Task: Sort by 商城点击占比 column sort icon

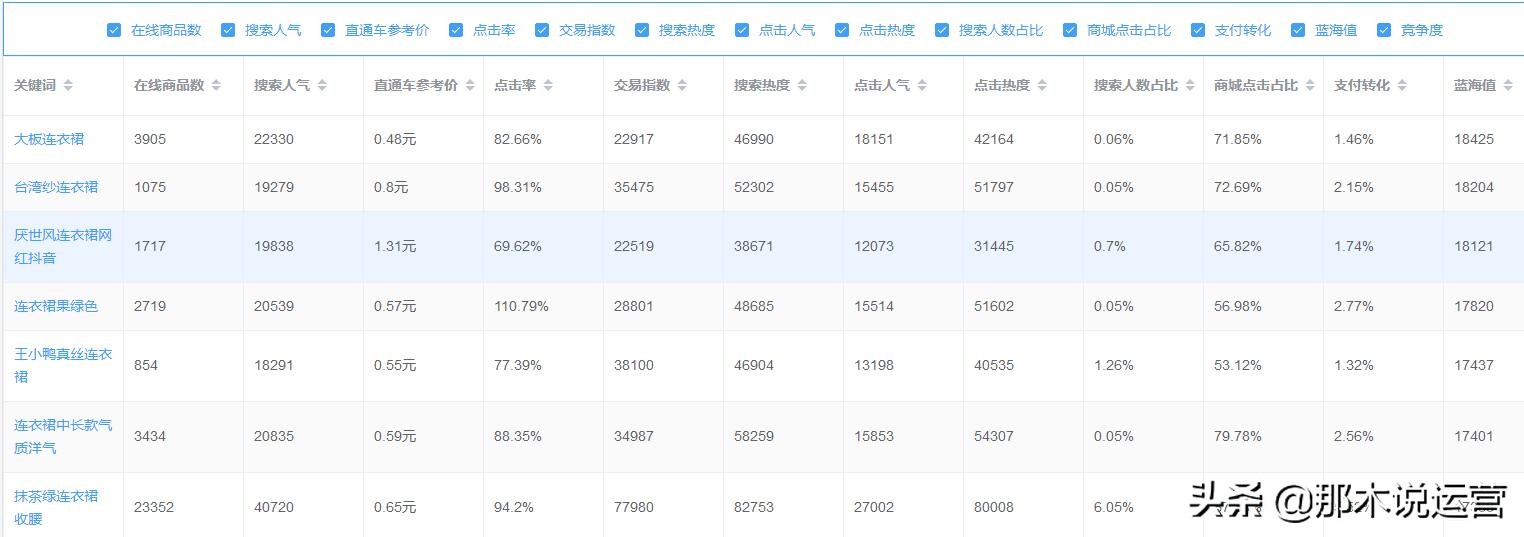Action: click(x=1310, y=86)
